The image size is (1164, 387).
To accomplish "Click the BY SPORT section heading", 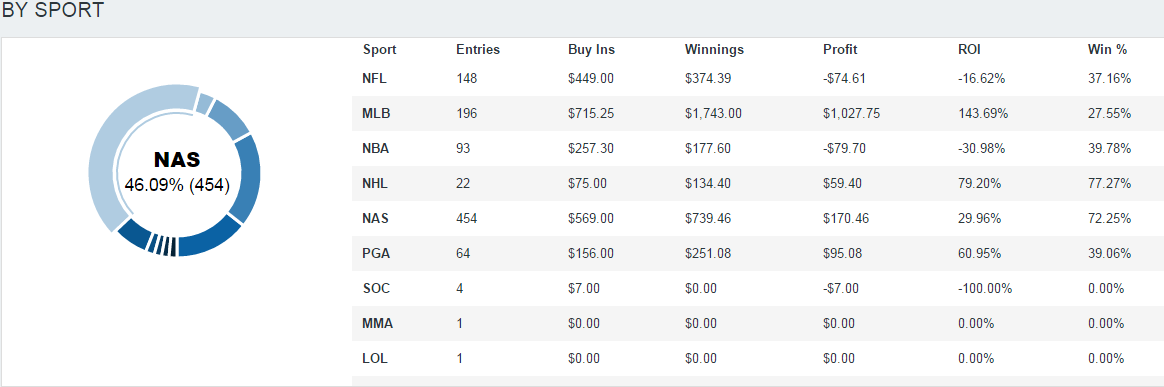I will 53,11.
